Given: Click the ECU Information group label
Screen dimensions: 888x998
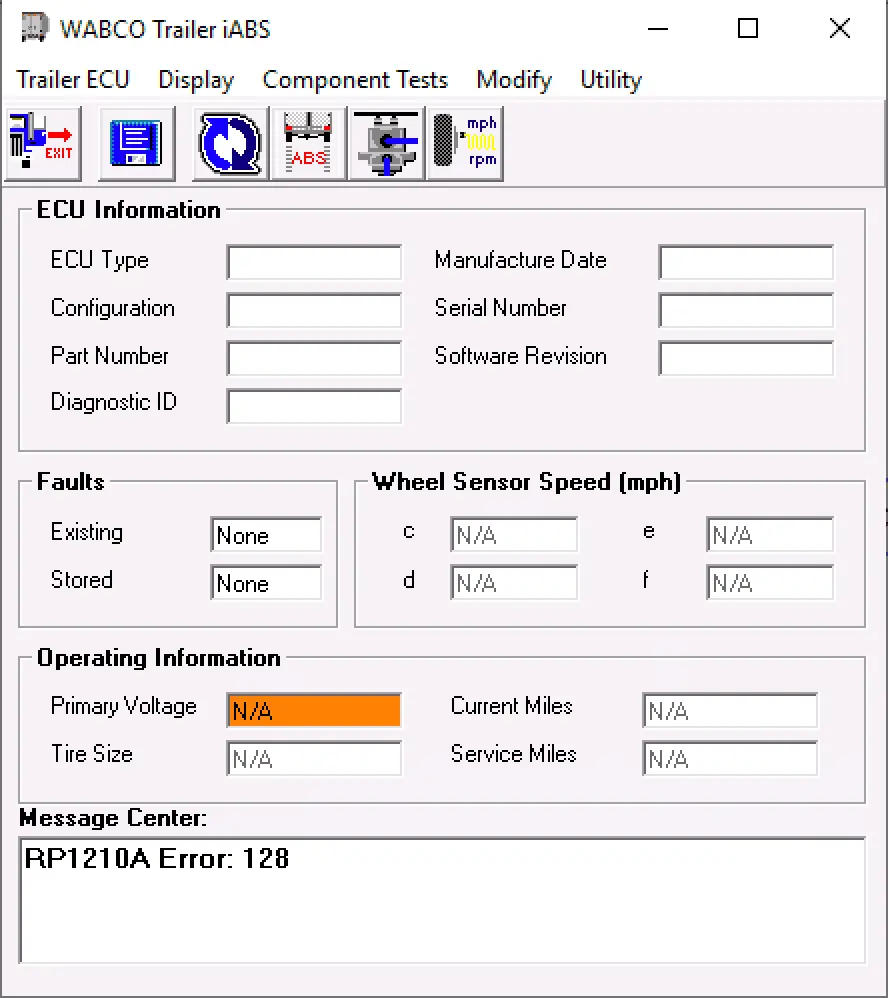Looking at the screenshot, I should (129, 210).
